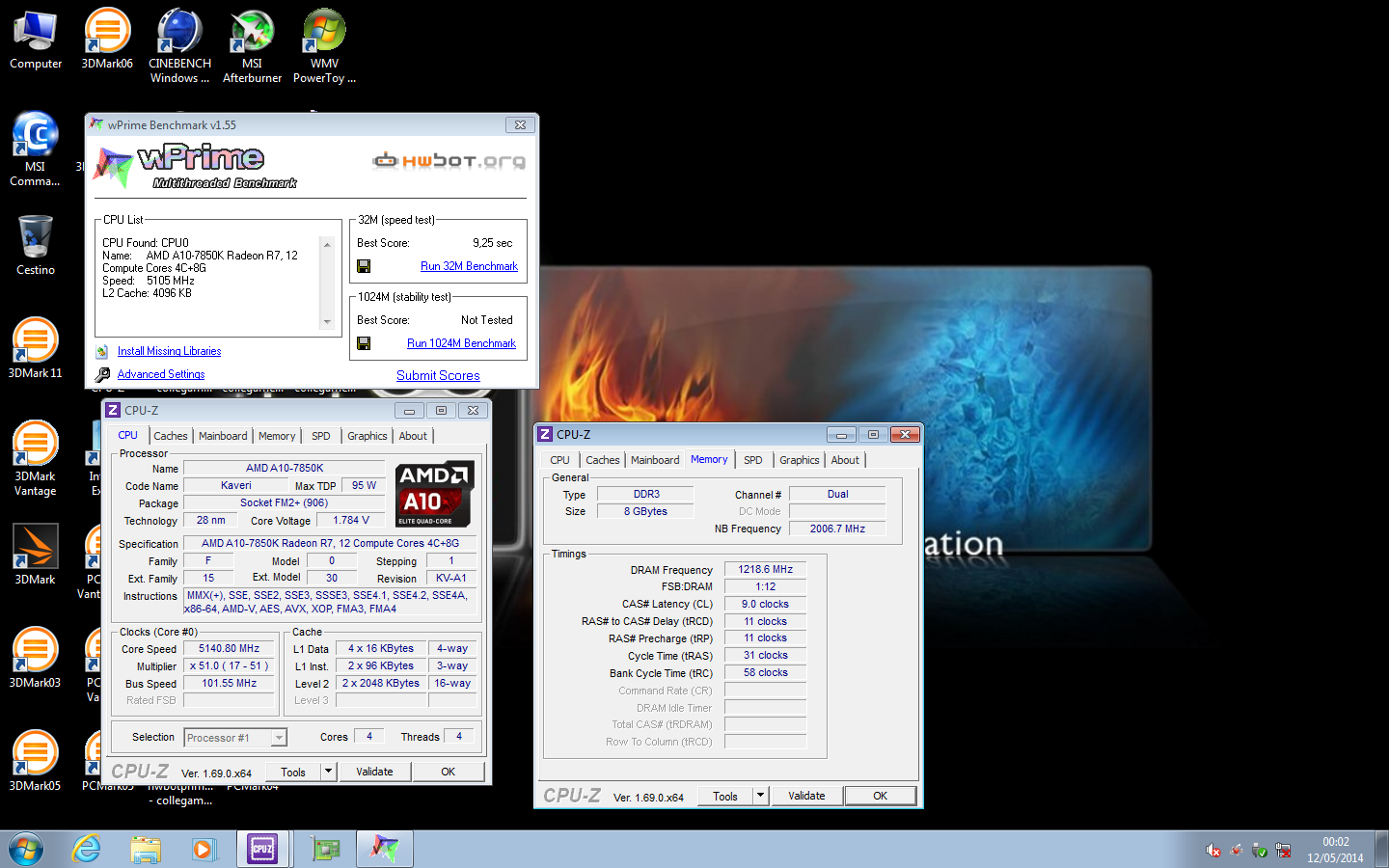Viewport: 1389px width, 868px height.
Task: Expand the Tools dropdown arrow in CPU-Z CPU window
Action: tap(328, 772)
